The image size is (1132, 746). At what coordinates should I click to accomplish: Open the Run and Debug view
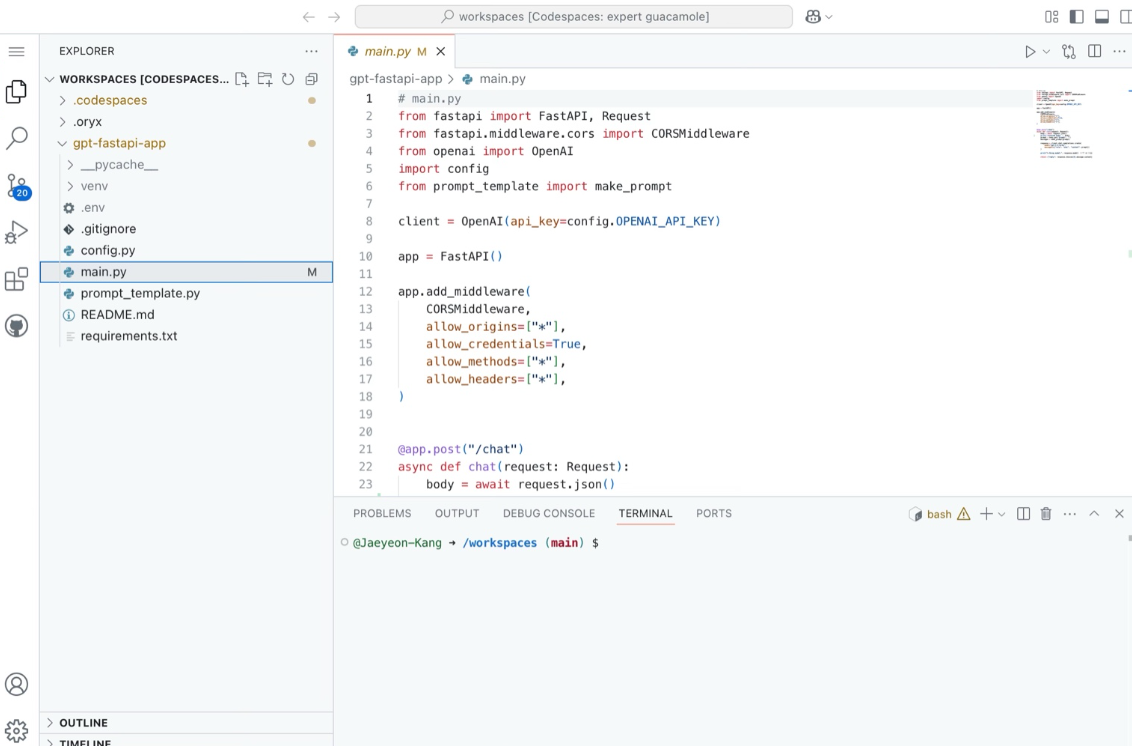[15, 232]
